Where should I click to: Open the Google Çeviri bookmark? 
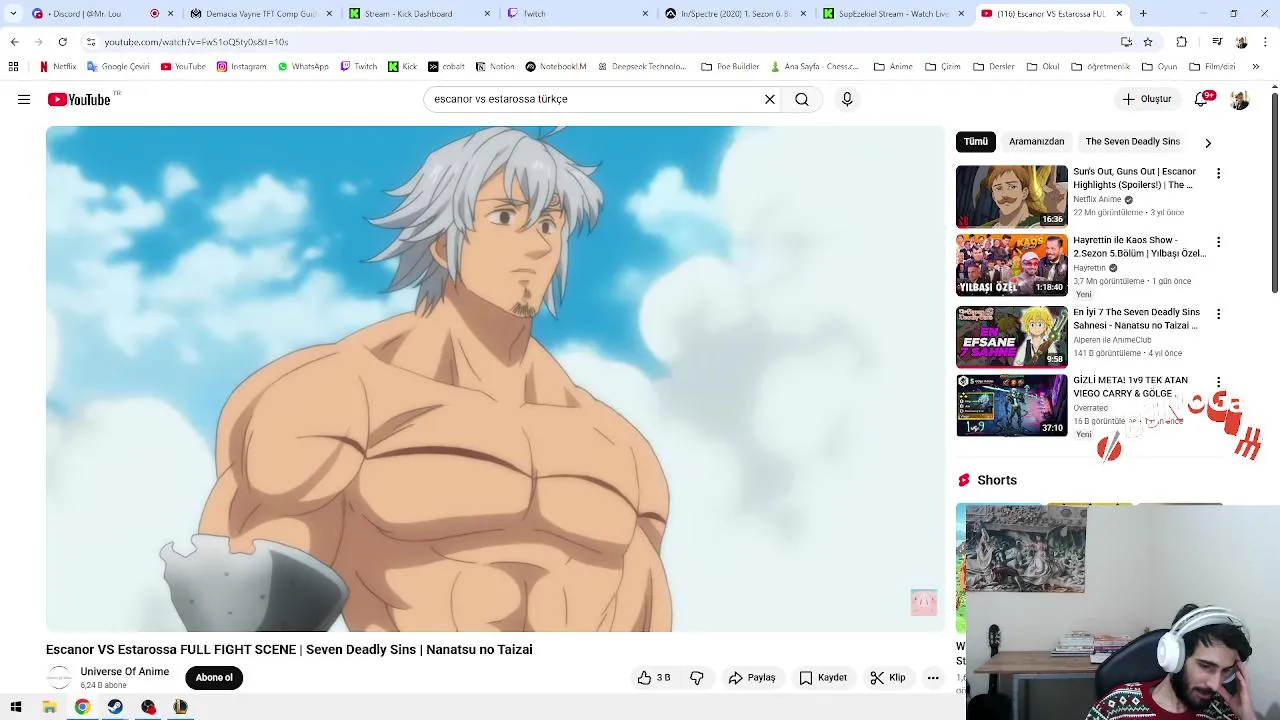click(x=118, y=67)
